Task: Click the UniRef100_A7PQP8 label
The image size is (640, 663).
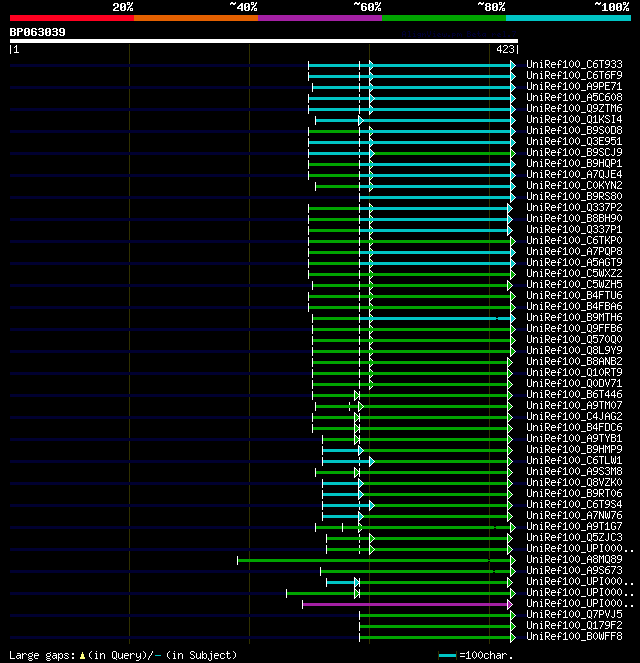Action: pos(574,251)
